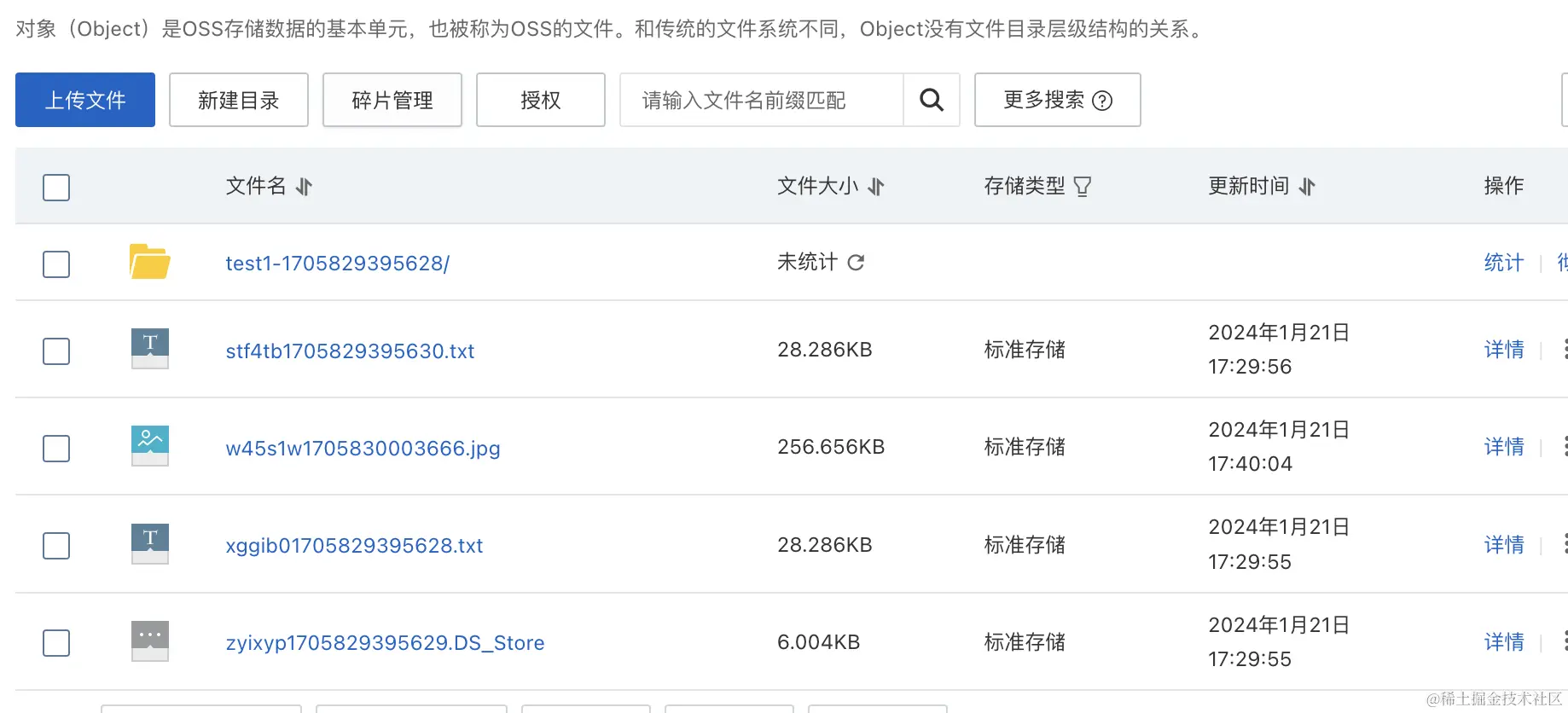Focus the file name prefix search field
The width and height of the screenshot is (1568, 713).
(x=761, y=101)
